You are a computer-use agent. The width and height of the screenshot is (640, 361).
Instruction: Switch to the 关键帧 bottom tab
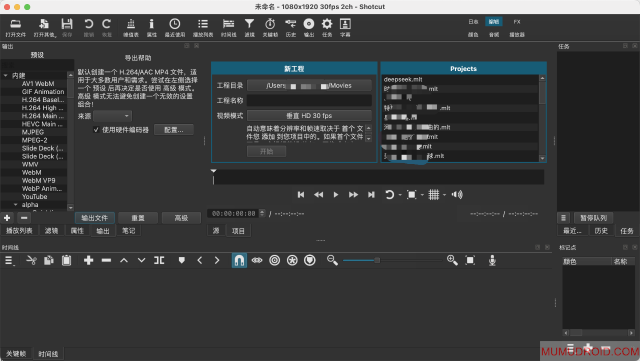(16, 354)
